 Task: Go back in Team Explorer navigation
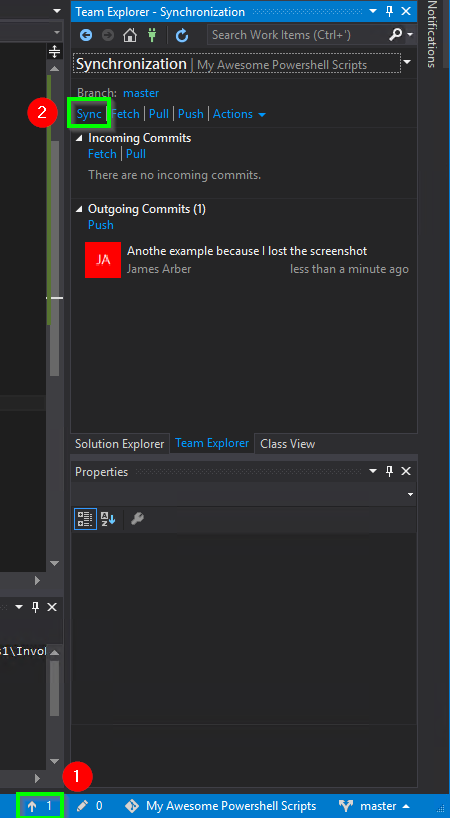(86, 35)
